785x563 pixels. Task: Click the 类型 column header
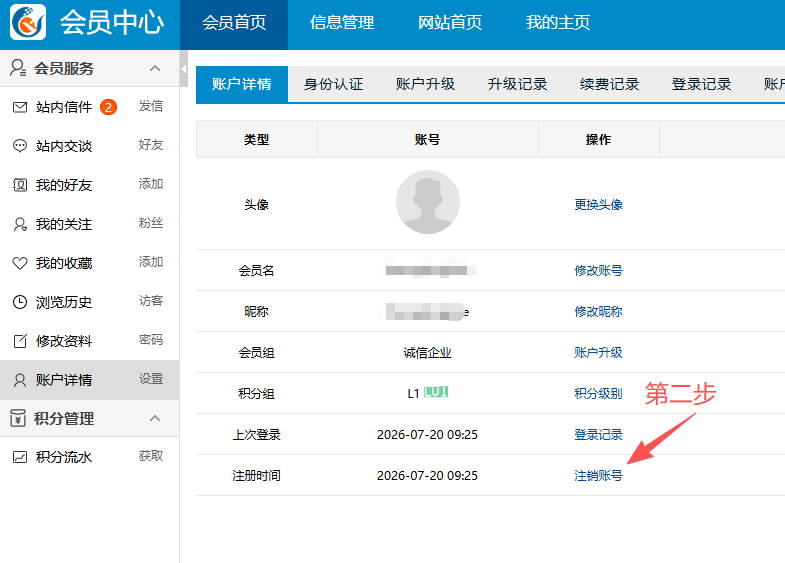(257, 140)
